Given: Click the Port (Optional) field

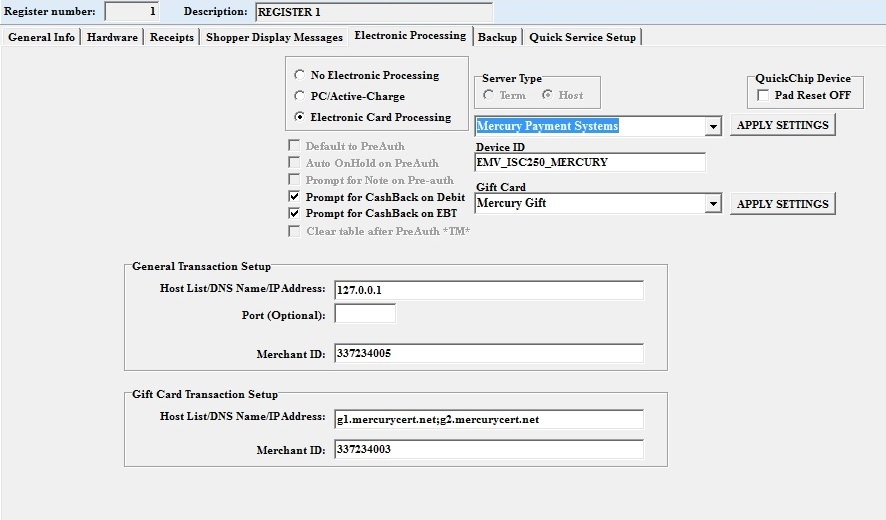Looking at the screenshot, I should (x=365, y=314).
